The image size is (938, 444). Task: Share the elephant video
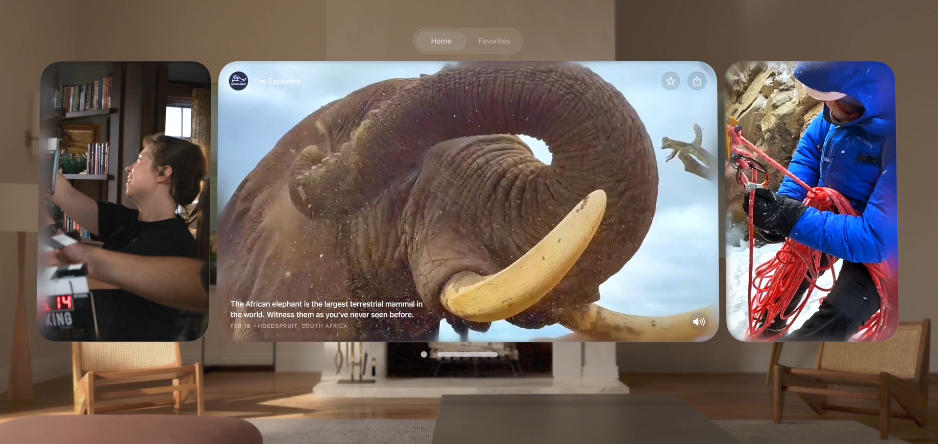pyautogui.click(x=697, y=81)
